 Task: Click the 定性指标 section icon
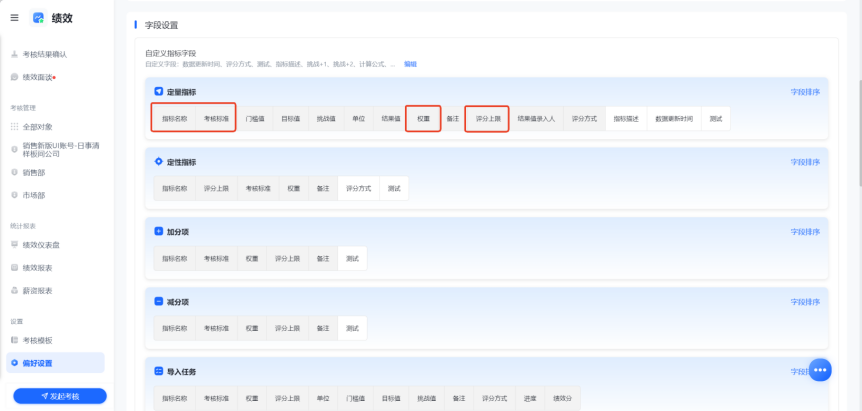coord(159,162)
